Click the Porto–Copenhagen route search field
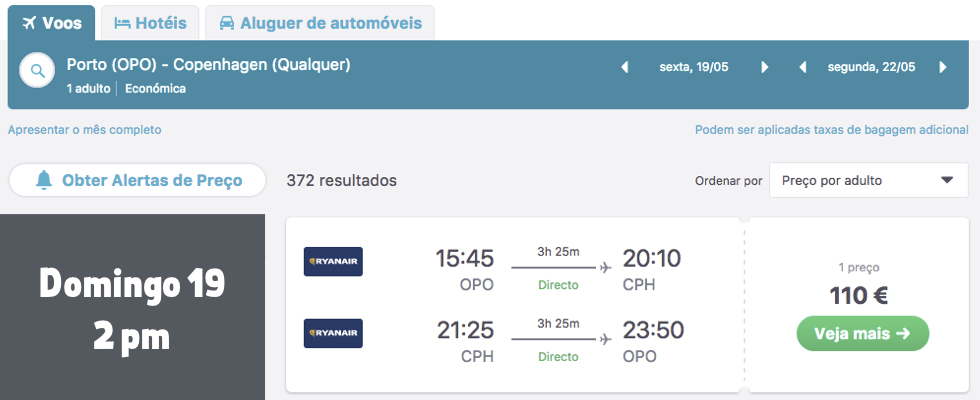The height and width of the screenshot is (400, 980). (208, 66)
